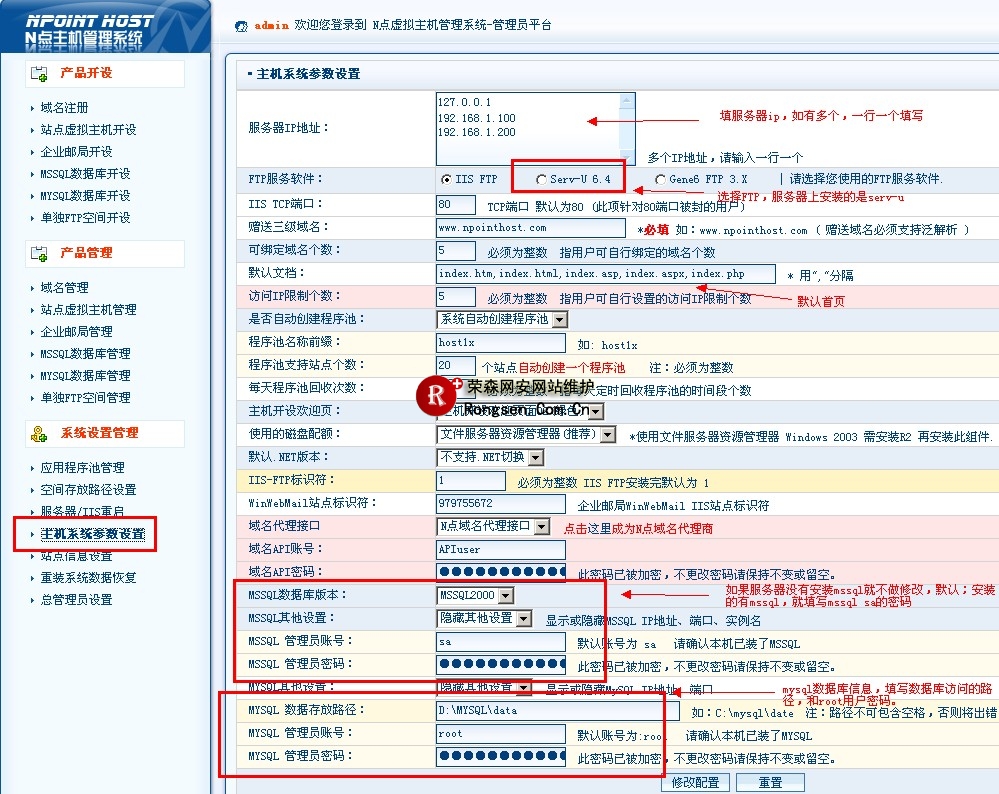This screenshot has height=794, width=999.
Task: Click the 系统设置管理 section icon
Action: coord(40,433)
